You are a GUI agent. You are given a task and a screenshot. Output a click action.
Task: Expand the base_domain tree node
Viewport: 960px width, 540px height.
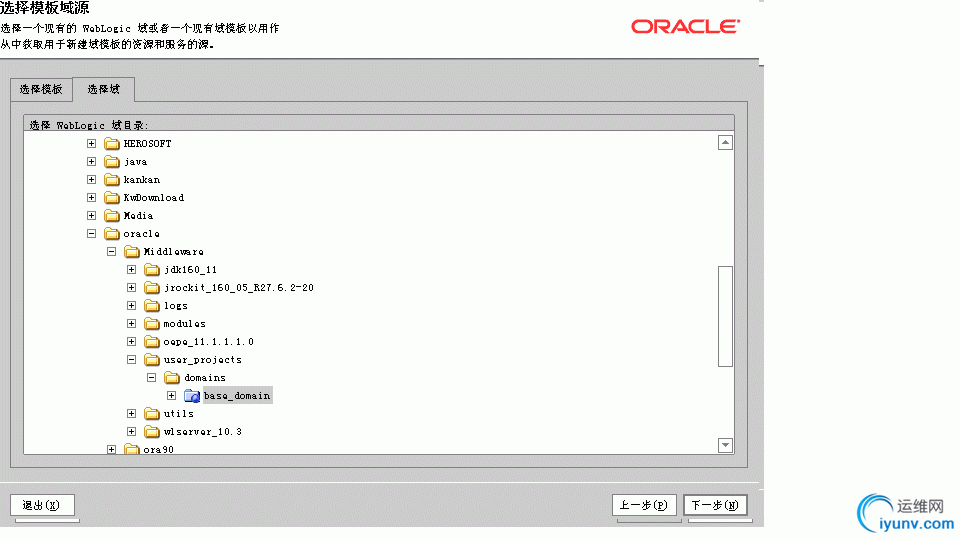click(172, 396)
